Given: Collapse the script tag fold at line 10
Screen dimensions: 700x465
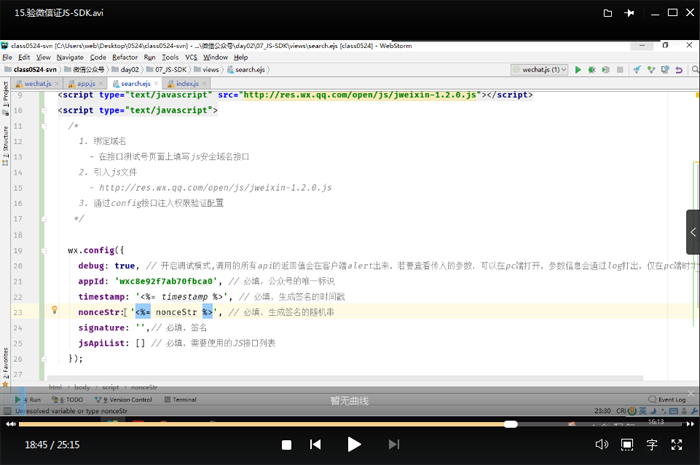Looking at the screenshot, I should (44, 110).
